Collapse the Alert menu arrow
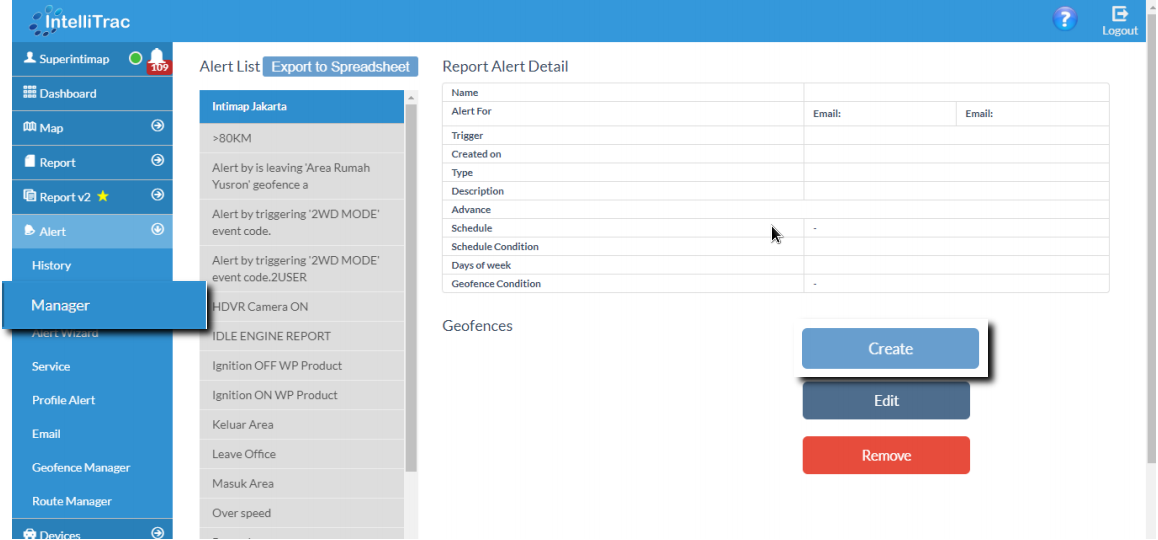The image size is (1158, 540). (x=157, y=230)
